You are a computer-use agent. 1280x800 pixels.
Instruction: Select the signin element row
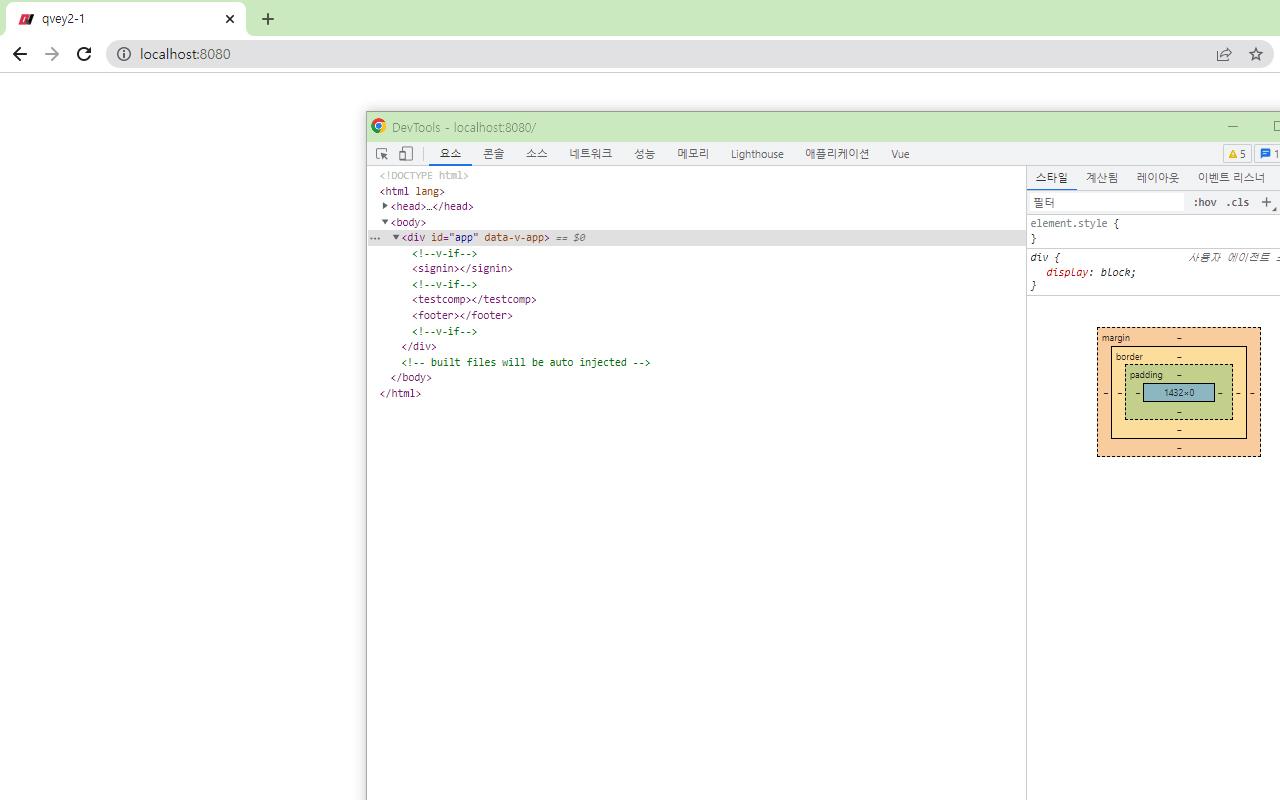pyautogui.click(x=697, y=269)
